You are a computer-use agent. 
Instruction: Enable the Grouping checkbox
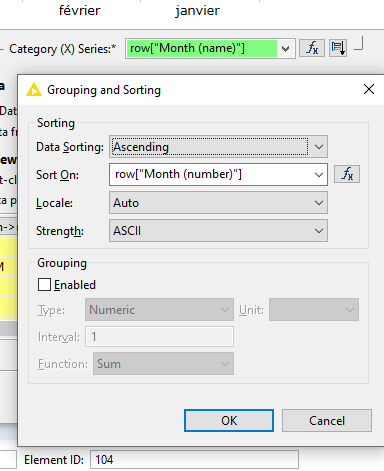pos(44,285)
